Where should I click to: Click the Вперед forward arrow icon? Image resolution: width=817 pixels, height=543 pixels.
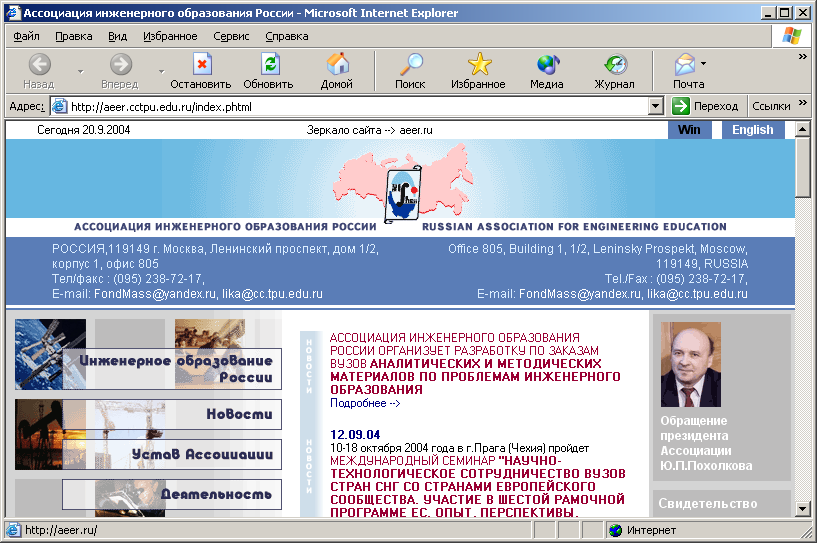120,64
